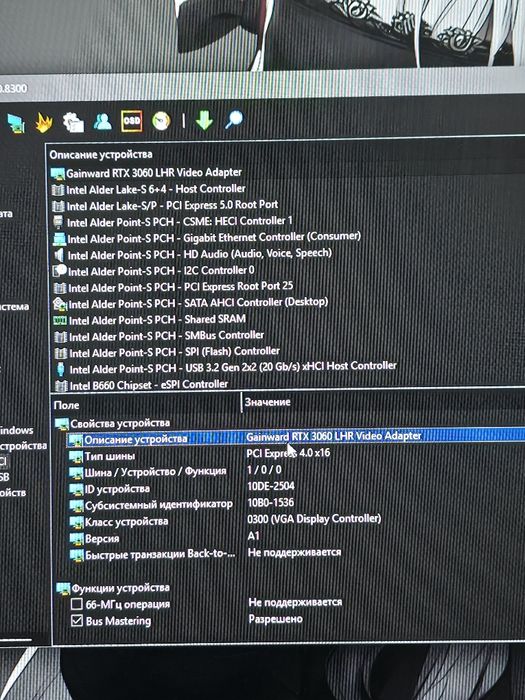The height and width of the screenshot is (700, 525).
Task: Click the PCI Express 4.0 x16 value
Action: pos(288,453)
